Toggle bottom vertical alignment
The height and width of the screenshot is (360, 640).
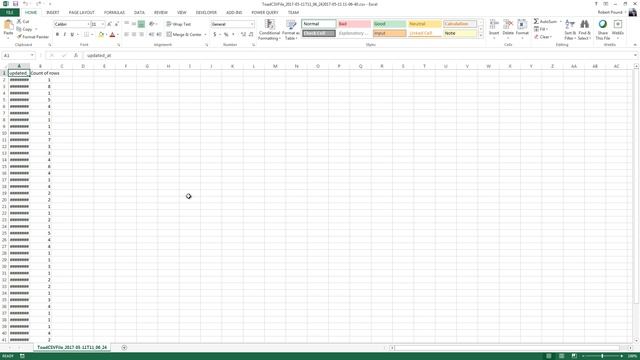141,24
